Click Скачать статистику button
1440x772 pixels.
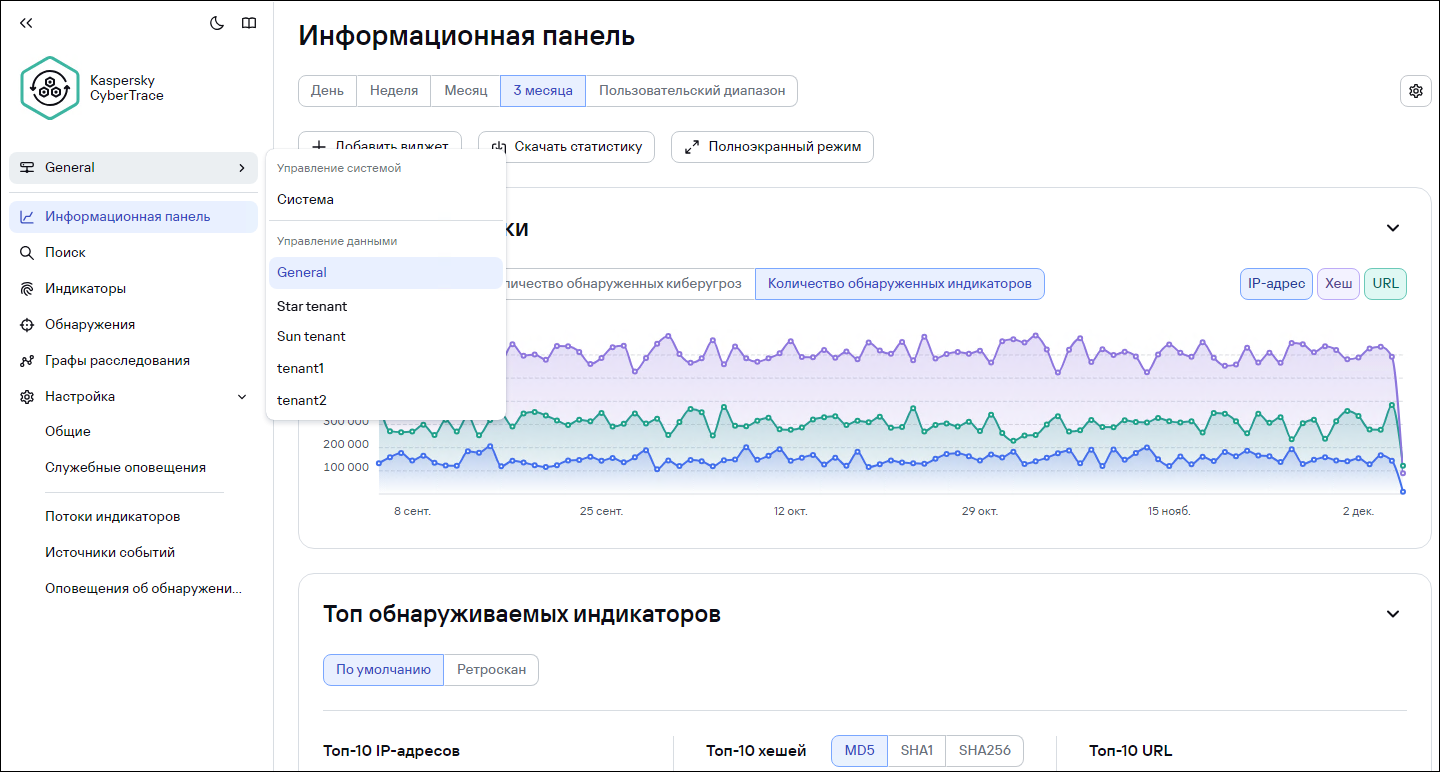click(566, 147)
